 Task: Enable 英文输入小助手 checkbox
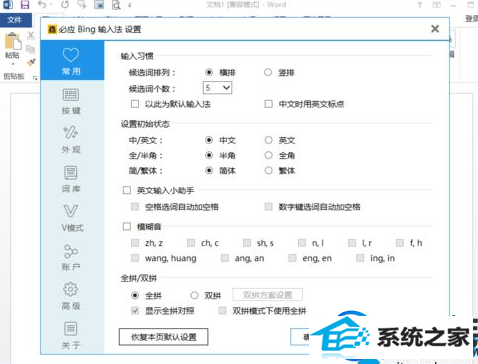tap(127, 190)
